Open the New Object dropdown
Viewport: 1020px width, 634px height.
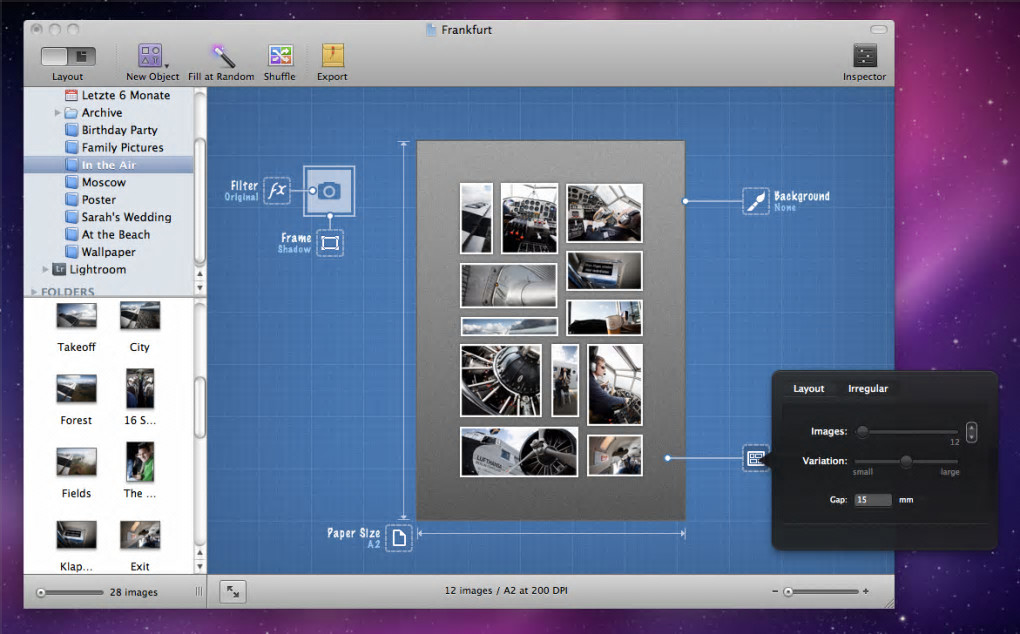[152, 56]
